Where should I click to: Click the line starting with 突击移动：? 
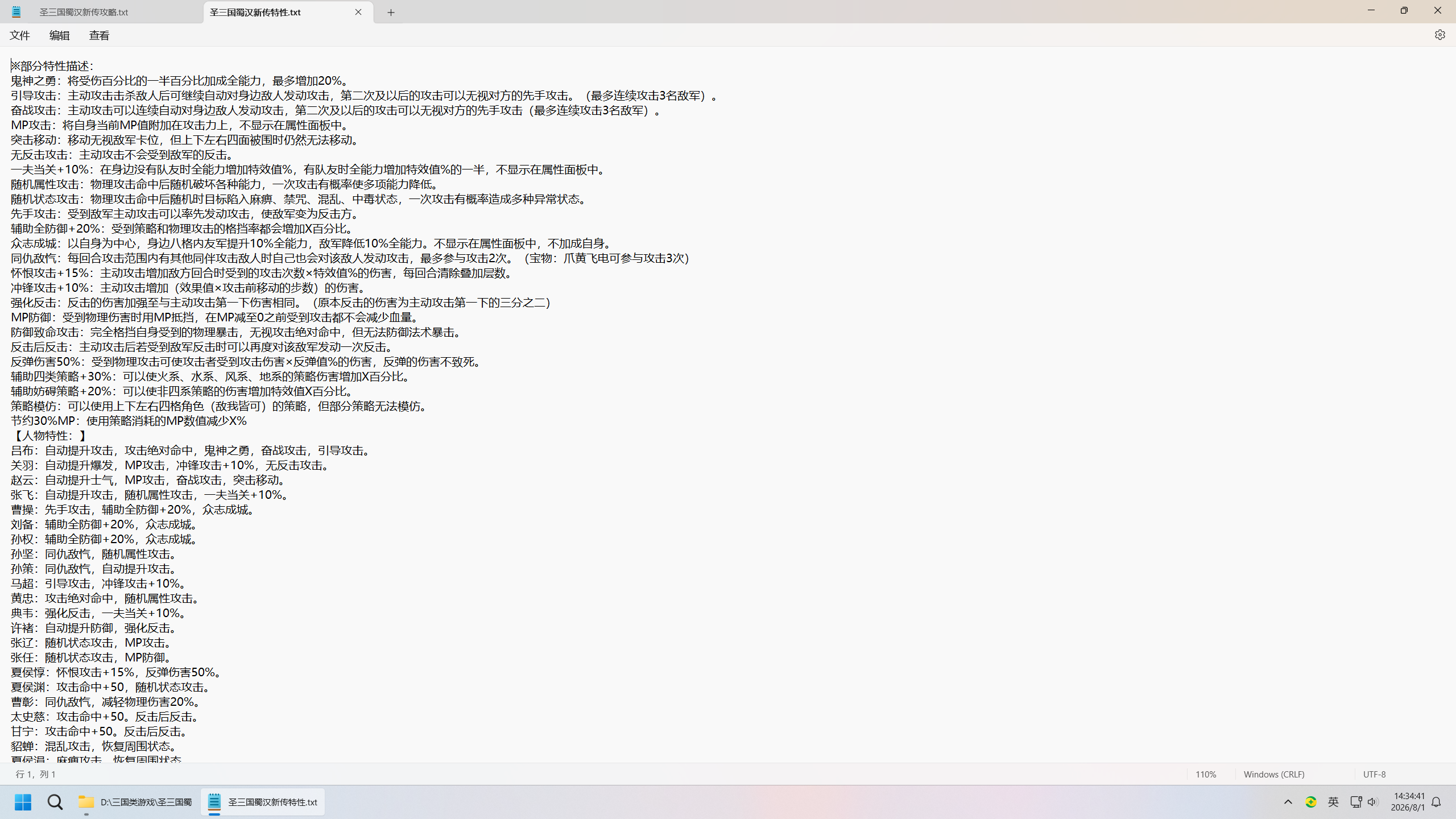185,140
